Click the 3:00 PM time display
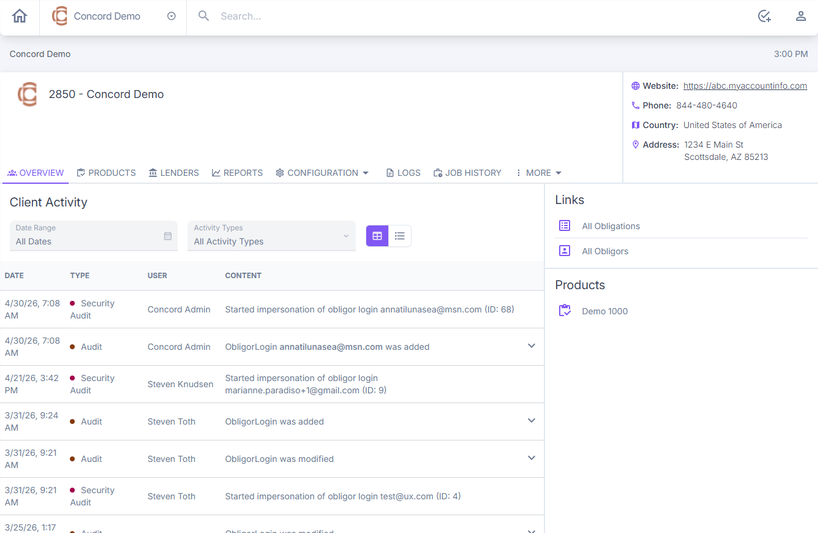This screenshot has height=533, width=818. click(x=790, y=54)
